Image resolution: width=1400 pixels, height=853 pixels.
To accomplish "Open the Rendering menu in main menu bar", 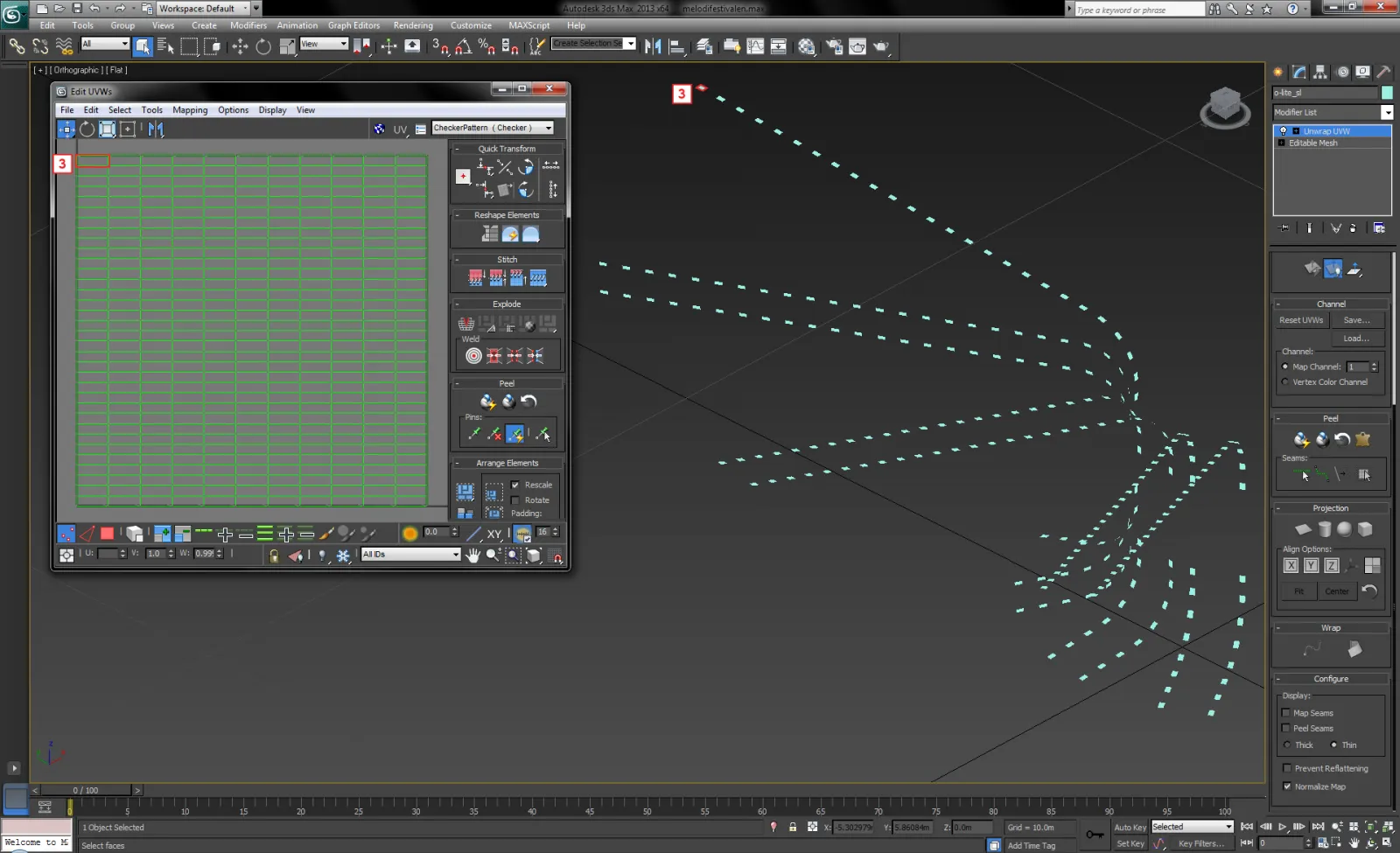I will (413, 25).
